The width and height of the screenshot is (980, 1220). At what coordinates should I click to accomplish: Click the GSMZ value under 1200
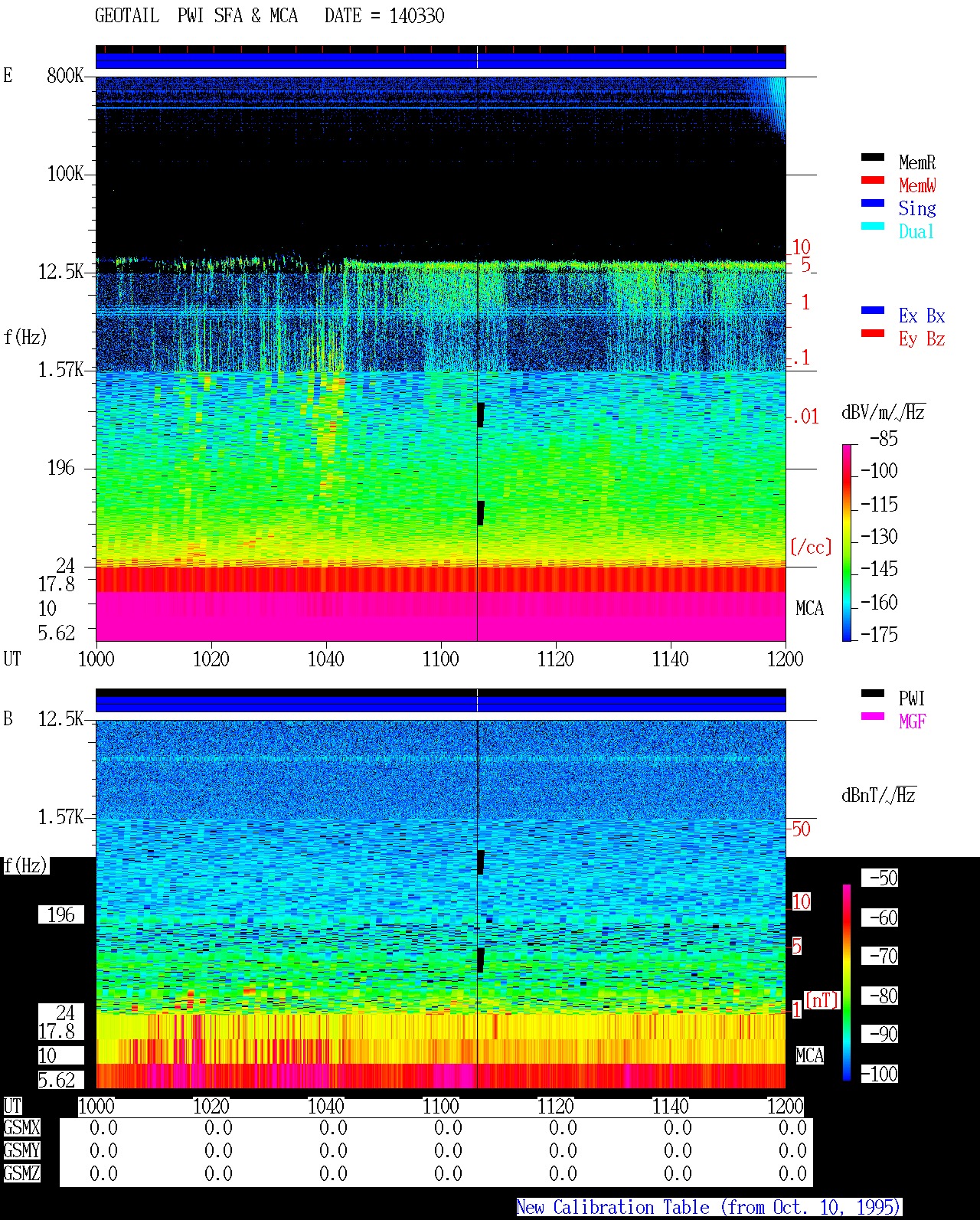click(x=792, y=1173)
